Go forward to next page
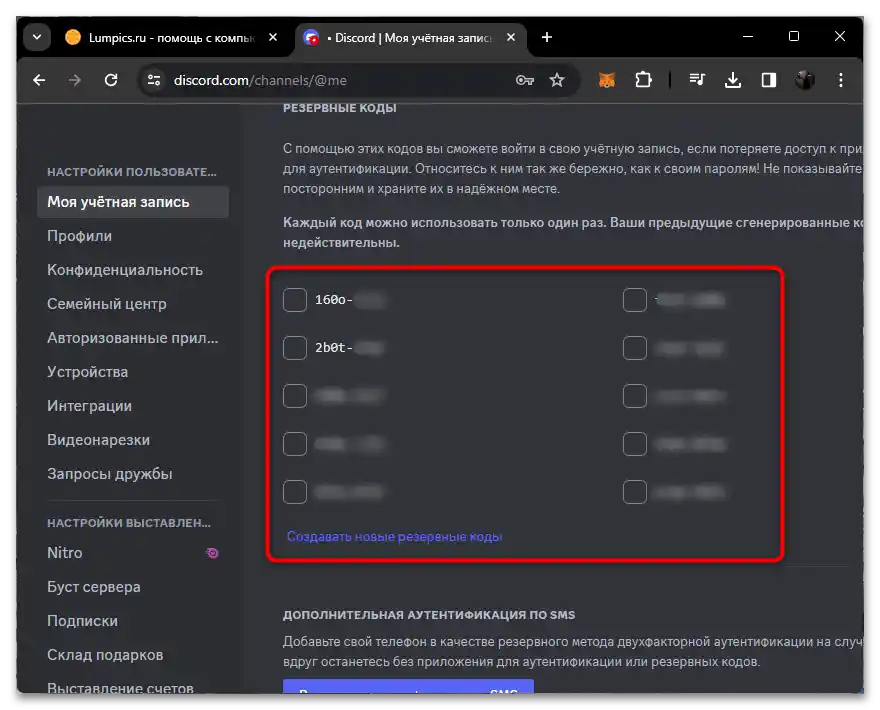The width and height of the screenshot is (880, 710). coord(75,80)
